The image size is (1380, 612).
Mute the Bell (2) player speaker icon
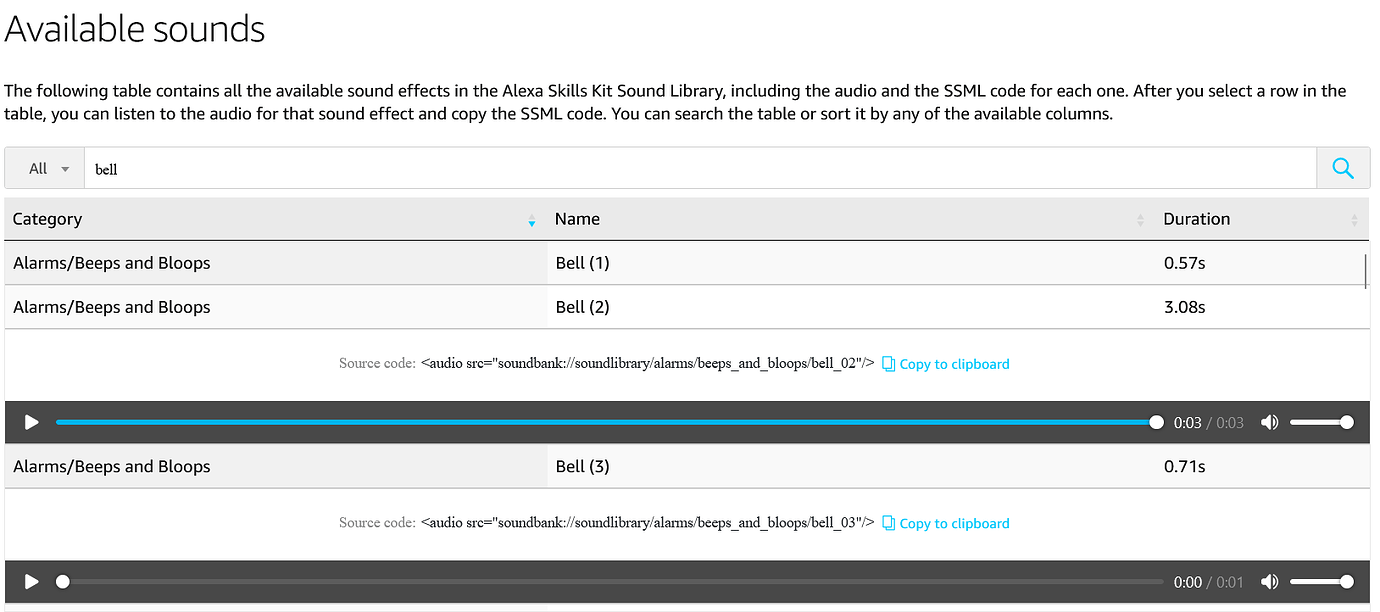pyautogui.click(x=1270, y=422)
